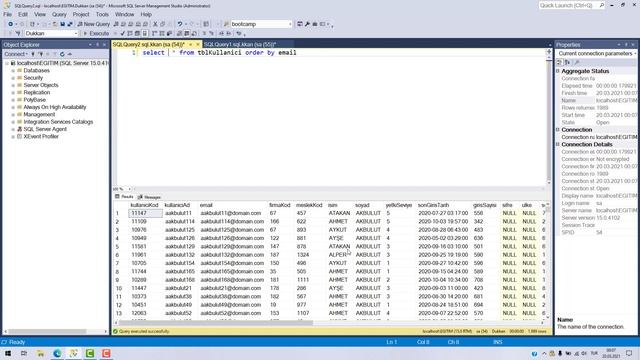The height and width of the screenshot is (360, 640).
Task: Expand the Security node
Action: pos(13,78)
